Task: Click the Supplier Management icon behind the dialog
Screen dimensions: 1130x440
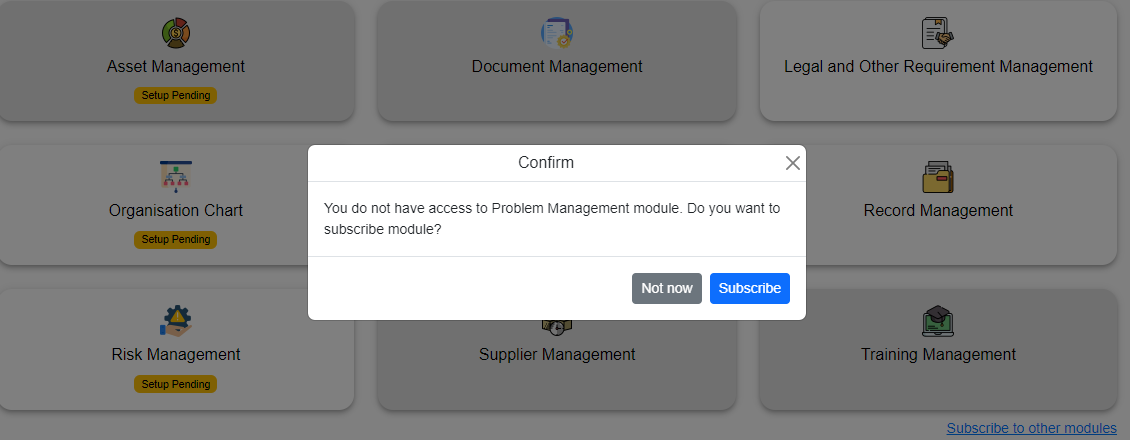Action: [x=557, y=327]
